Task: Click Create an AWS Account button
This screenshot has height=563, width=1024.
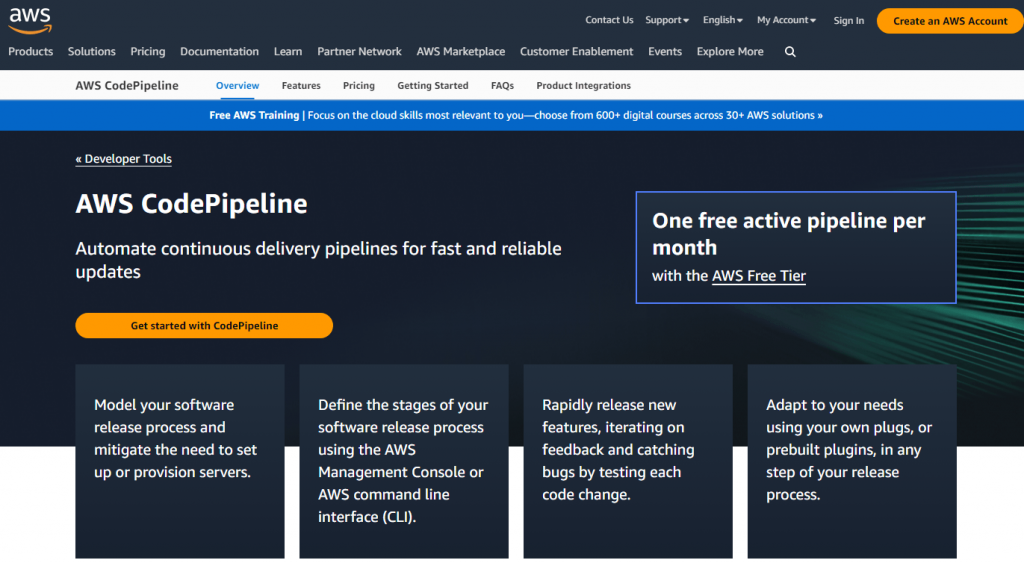Action: (950, 21)
